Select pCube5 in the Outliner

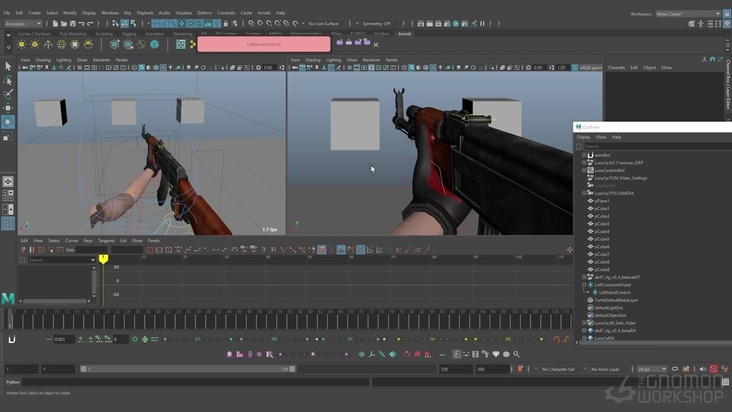[x=602, y=239]
